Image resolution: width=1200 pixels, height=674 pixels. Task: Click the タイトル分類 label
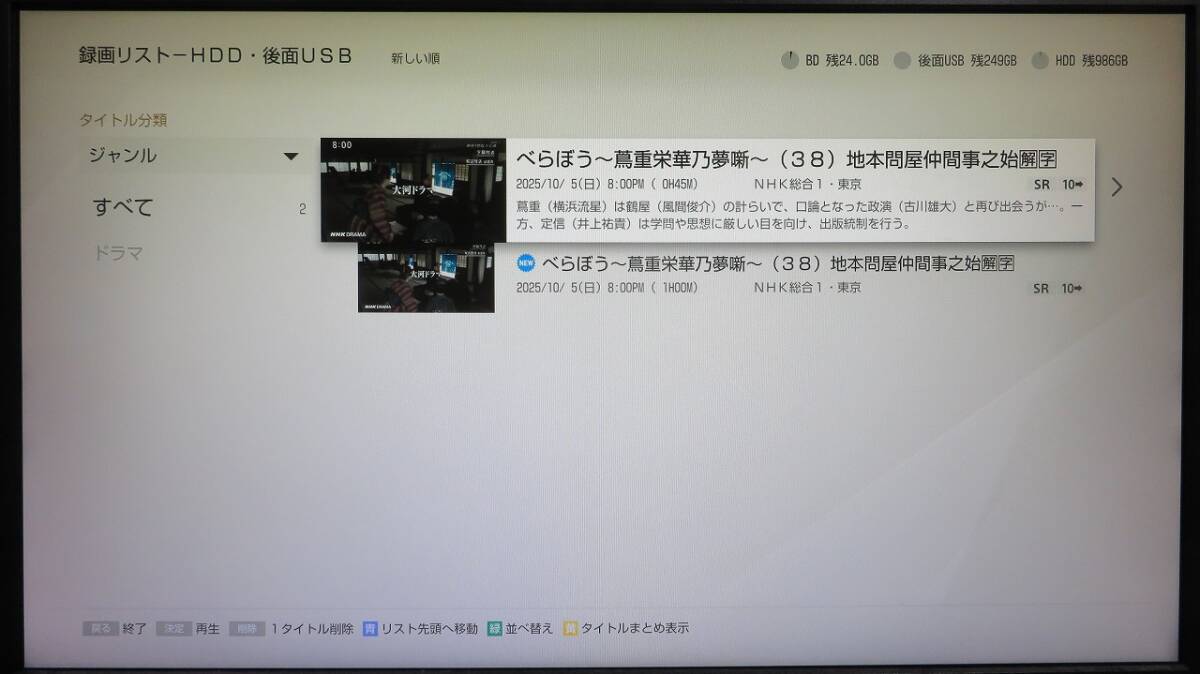[123, 120]
